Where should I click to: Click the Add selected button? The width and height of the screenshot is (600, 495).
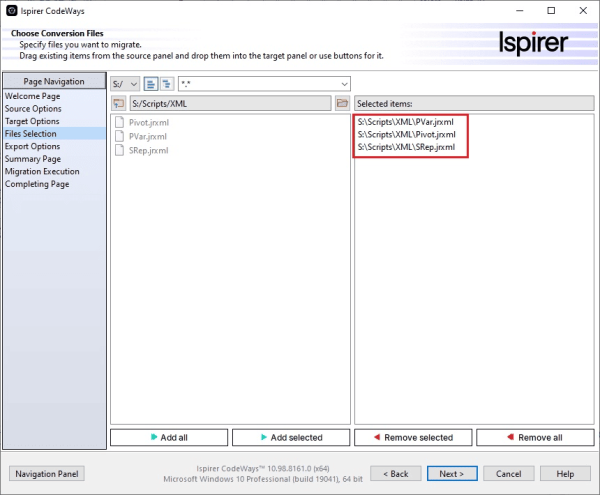pos(291,438)
